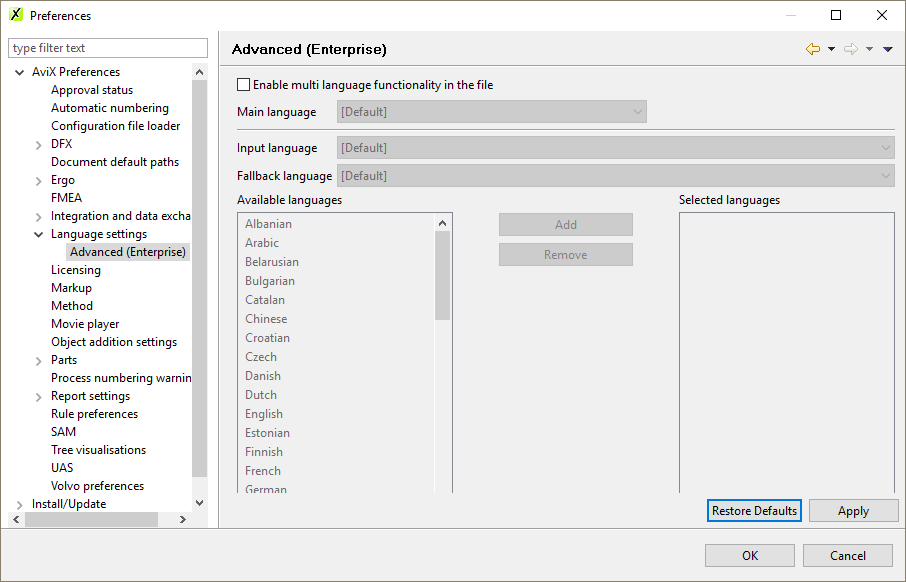Confirm with the OK button
Screen dimensions: 906x582
(749, 556)
